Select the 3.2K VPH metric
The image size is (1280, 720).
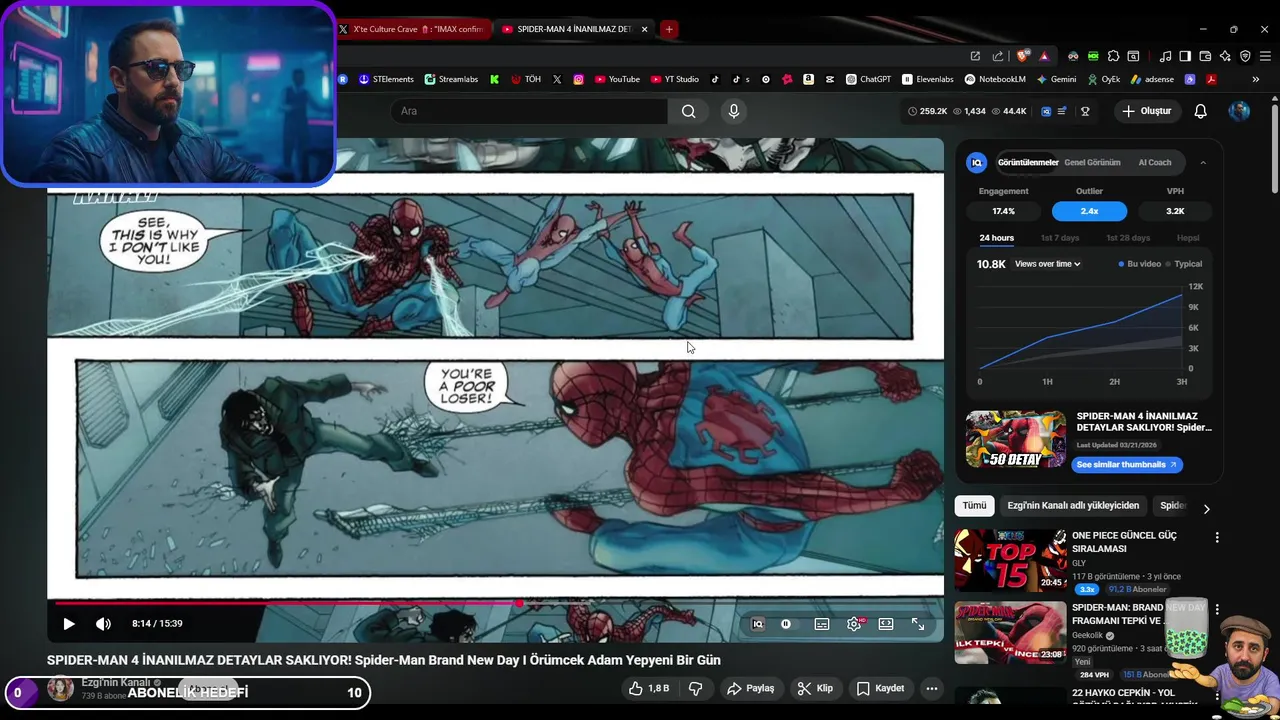tap(1175, 211)
